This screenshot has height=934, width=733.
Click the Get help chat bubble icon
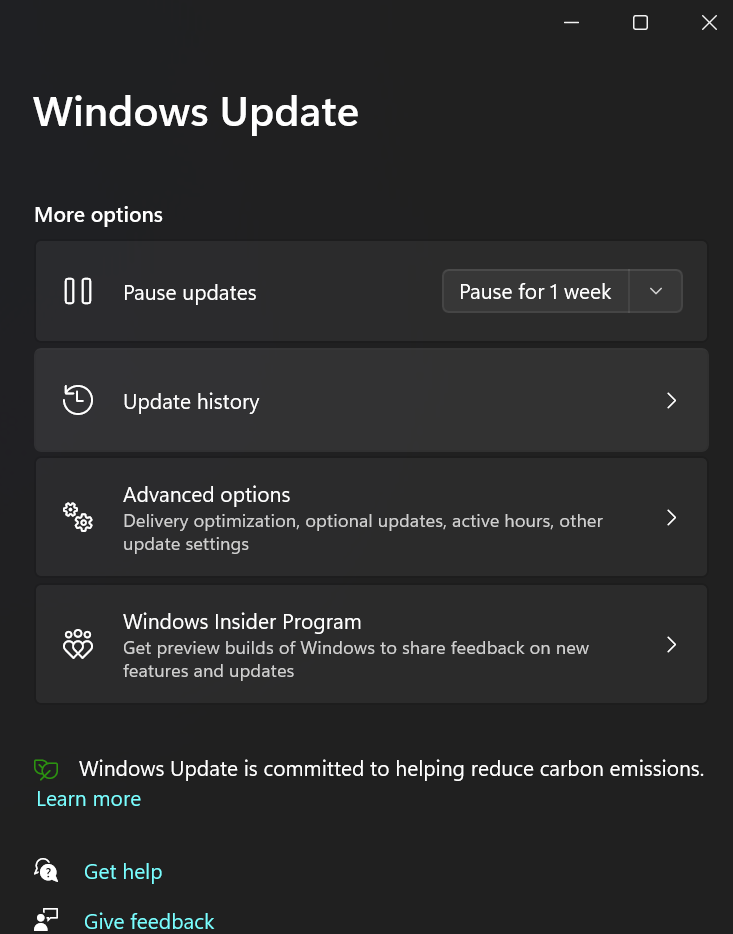point(46,870)
